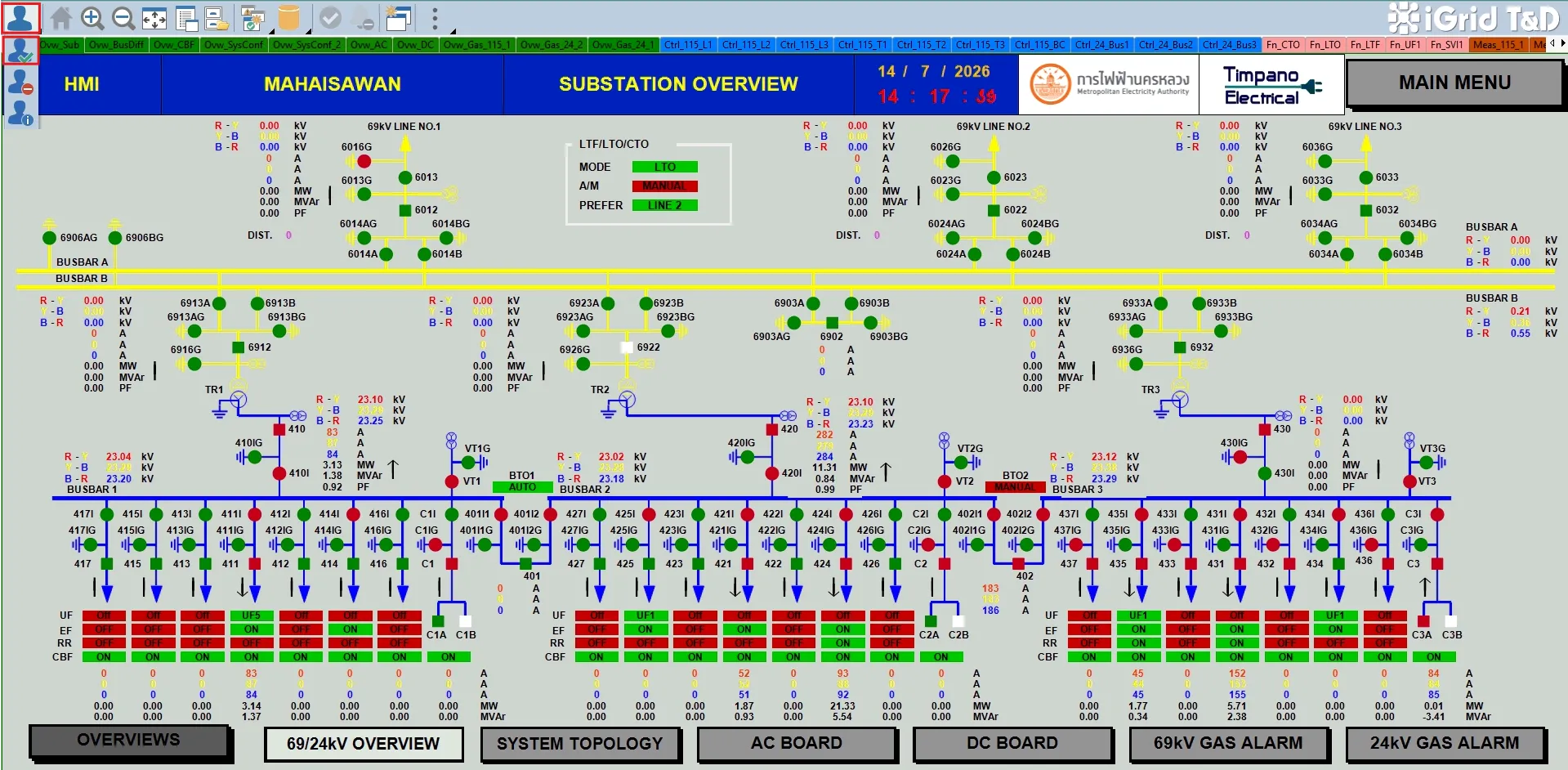This screenshot has width=1568, height=770.
Task: Click the green LTO mode indicator
Action: click(x=664, y=167)
